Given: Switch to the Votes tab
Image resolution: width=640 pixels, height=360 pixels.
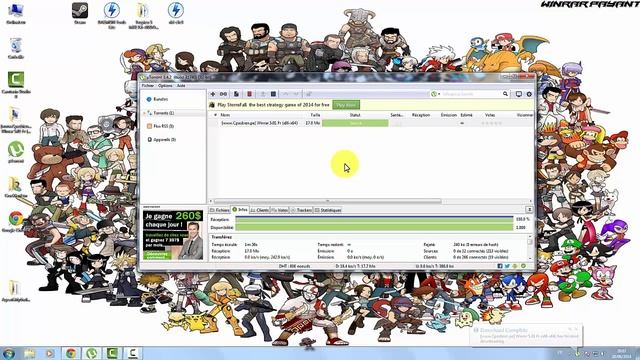Looking at the screenshot, I should click(x=280, y=210).
